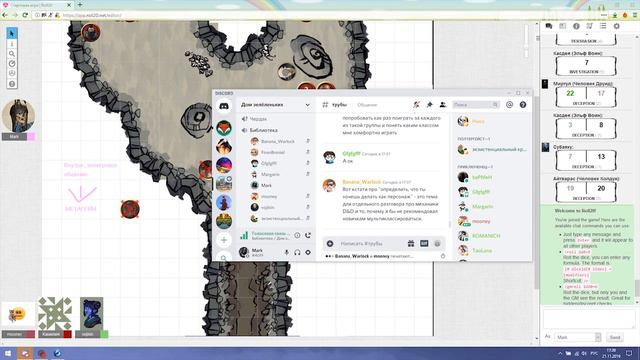Toggle channel notification bell mute
This screenshot has height=360, width=640.
(x=416, y=105)
